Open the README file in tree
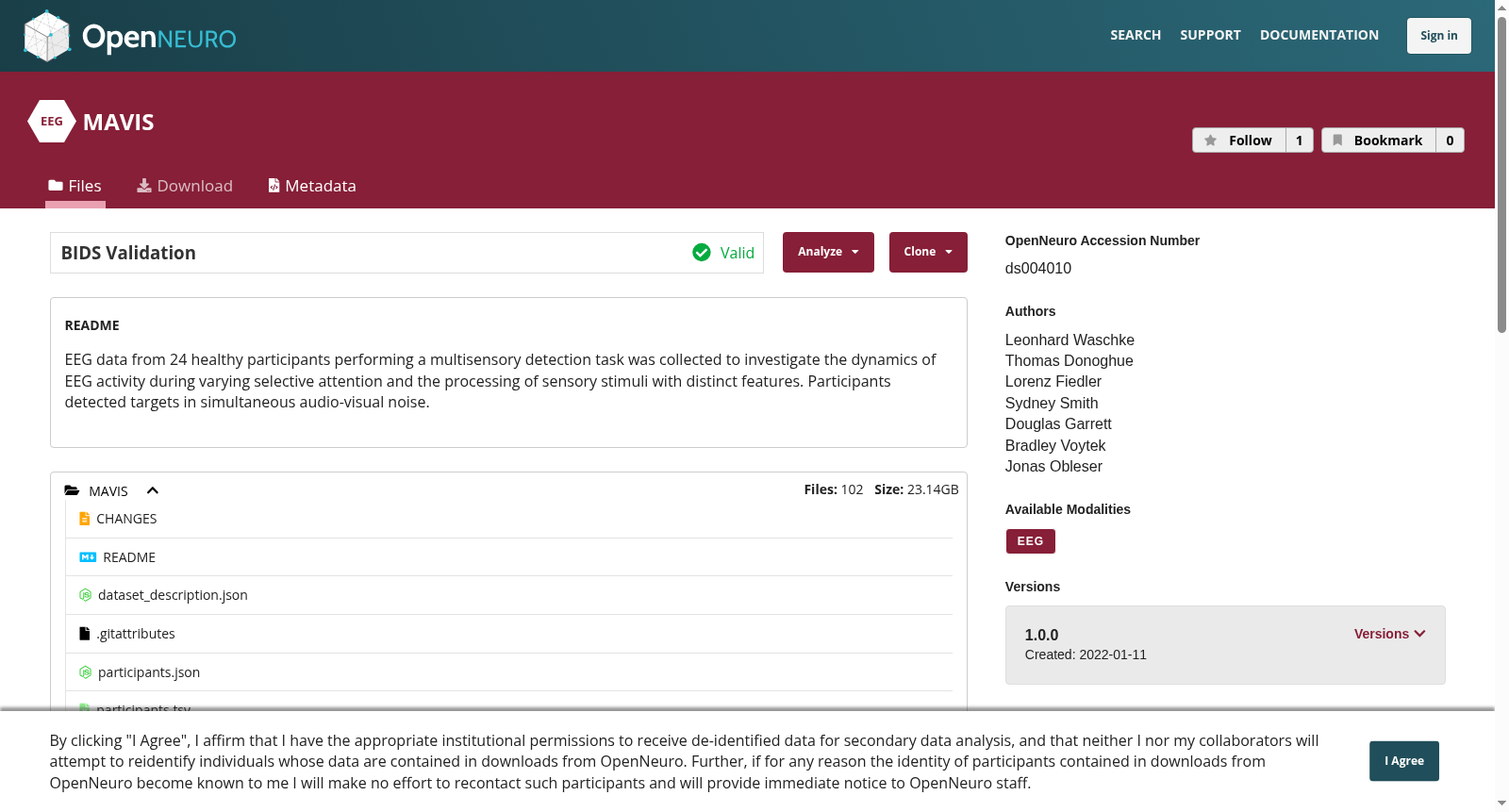This screenshot has height=812, width=1509. tap(129, 557)
